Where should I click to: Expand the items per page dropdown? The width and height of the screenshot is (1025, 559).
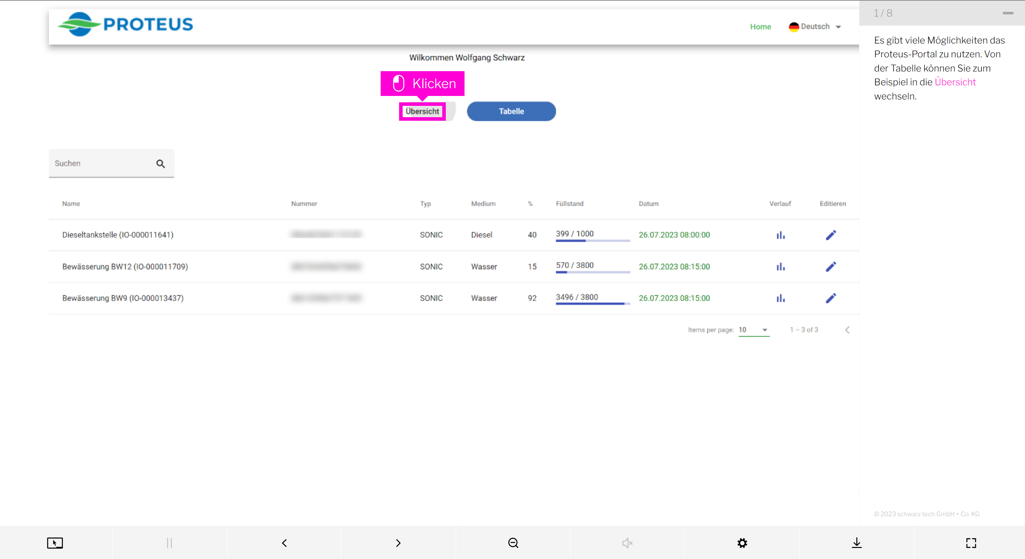(754, 330)
